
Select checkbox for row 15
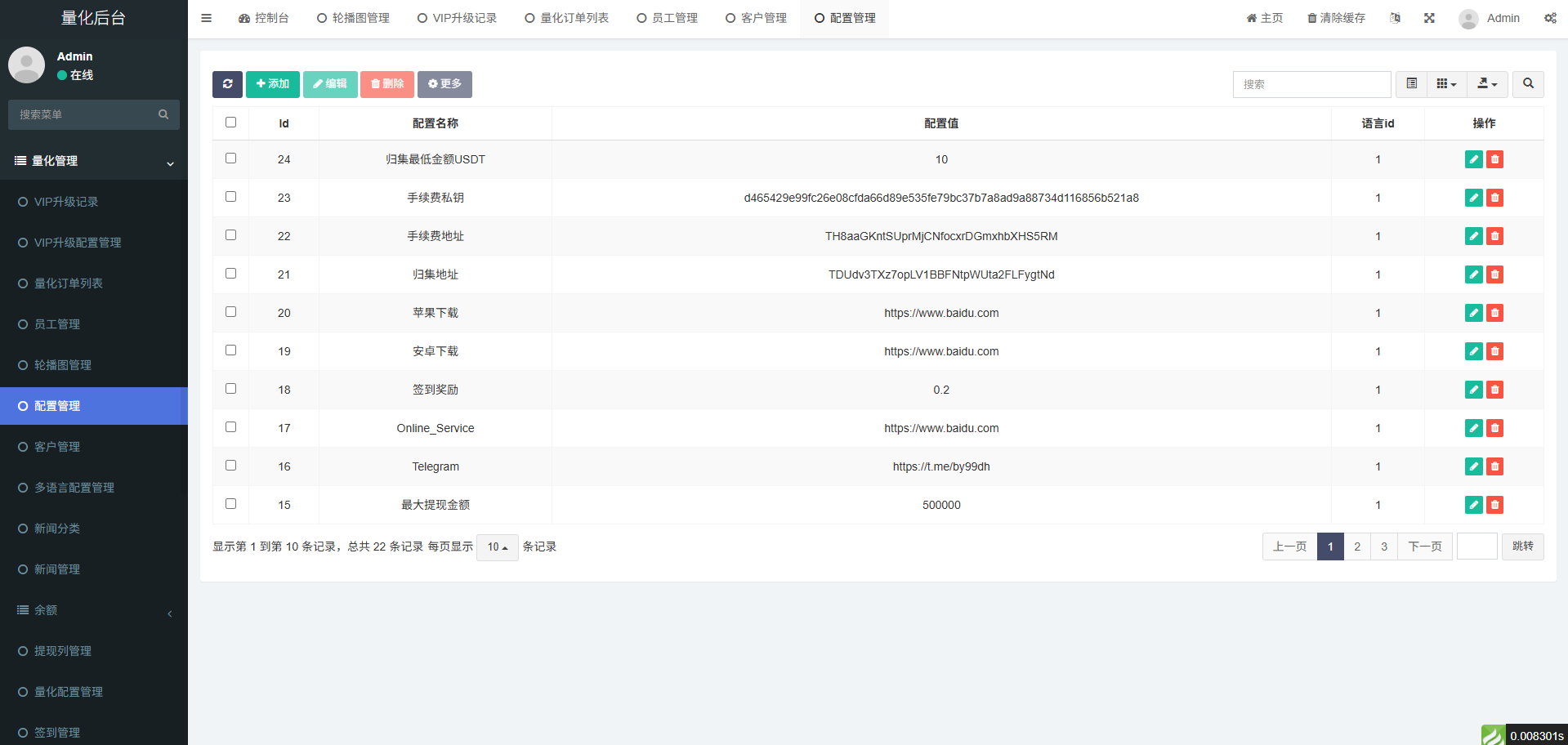point(230,504)
